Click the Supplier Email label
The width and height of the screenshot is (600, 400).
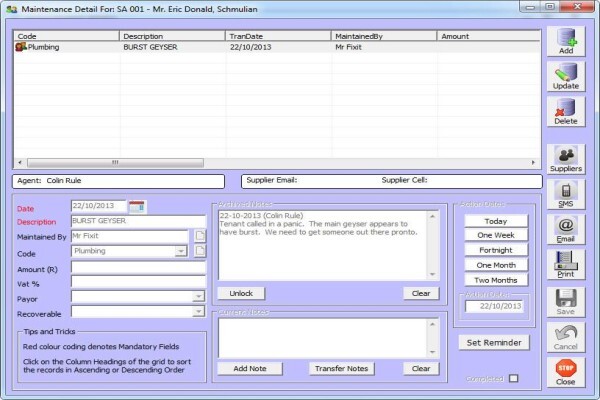(x=272, y=180)
